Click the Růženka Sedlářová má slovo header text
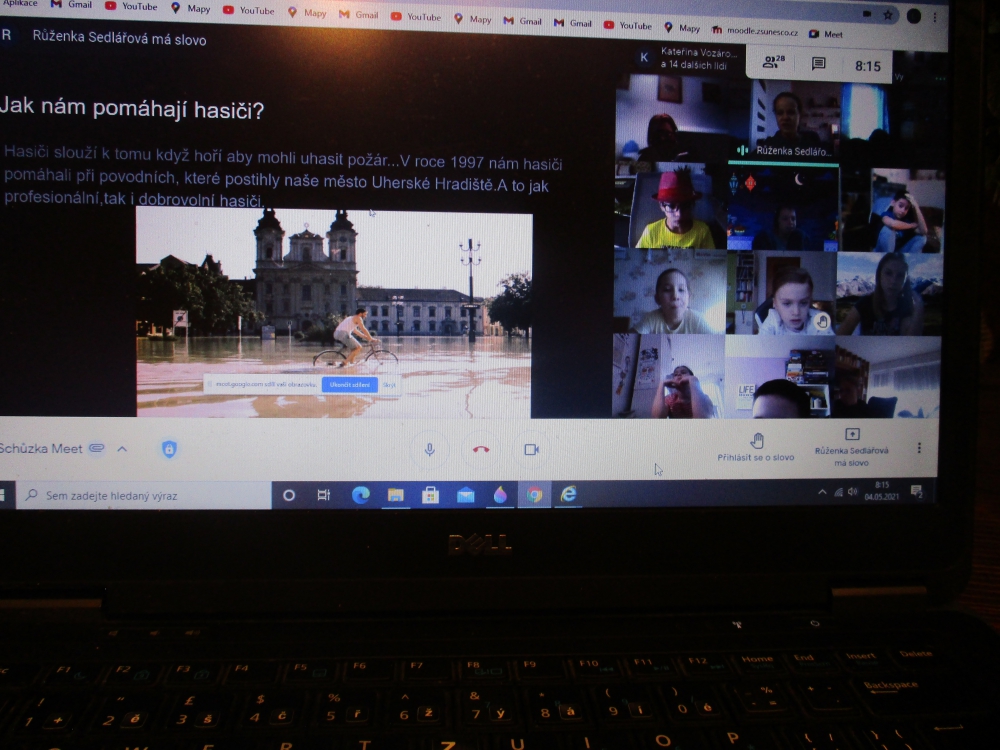 [x=119, y=38]
